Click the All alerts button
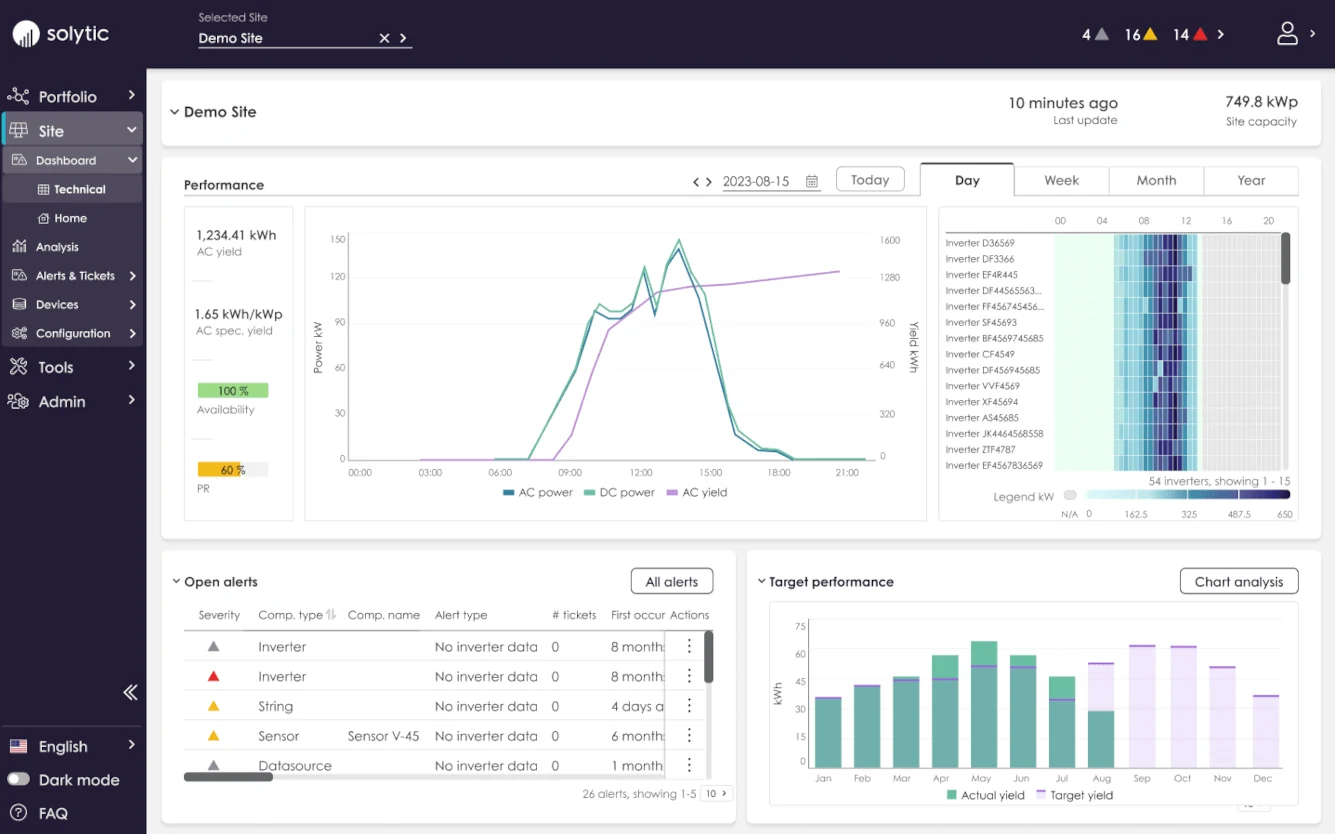 pos(672,581)
